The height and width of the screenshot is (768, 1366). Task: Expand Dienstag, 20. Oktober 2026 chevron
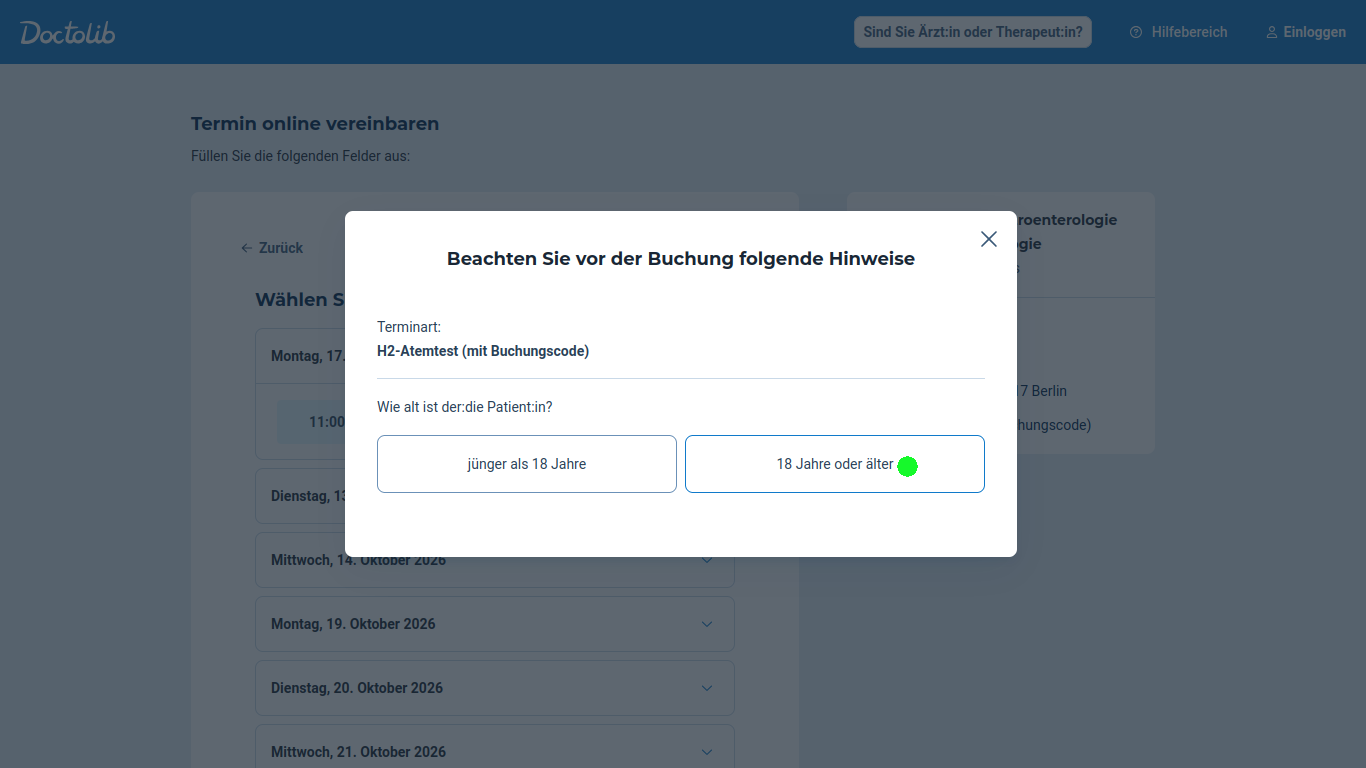click(x=707, y=688)
